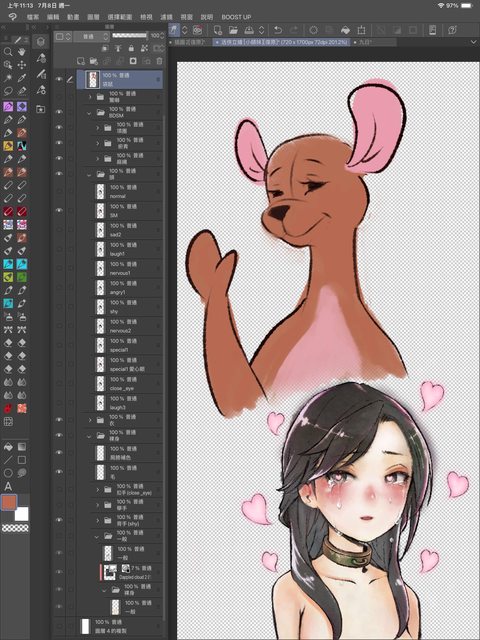Click the layer opacity slider bar

129,36
